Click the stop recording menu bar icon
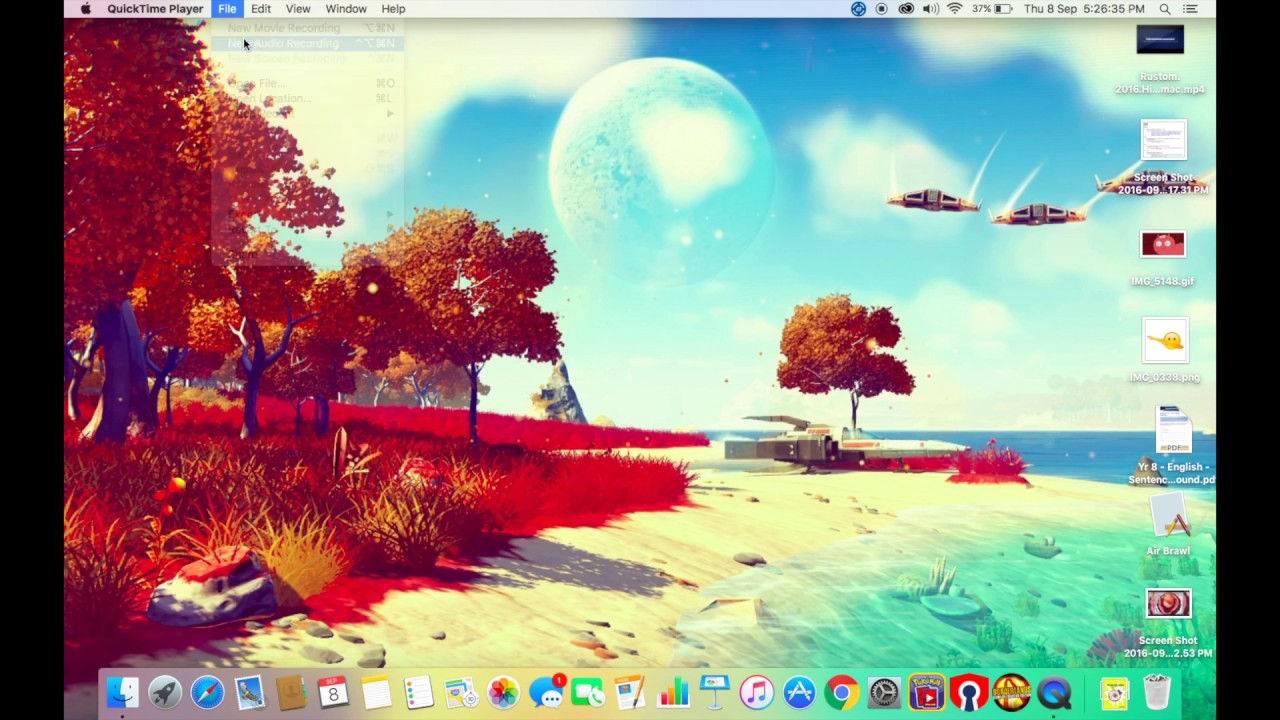This screenshot has height=720, width=1280. (882, 9)
